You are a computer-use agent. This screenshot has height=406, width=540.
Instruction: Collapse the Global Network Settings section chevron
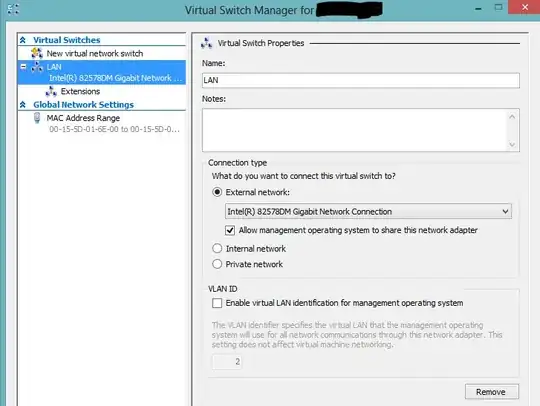pos(23,104)
